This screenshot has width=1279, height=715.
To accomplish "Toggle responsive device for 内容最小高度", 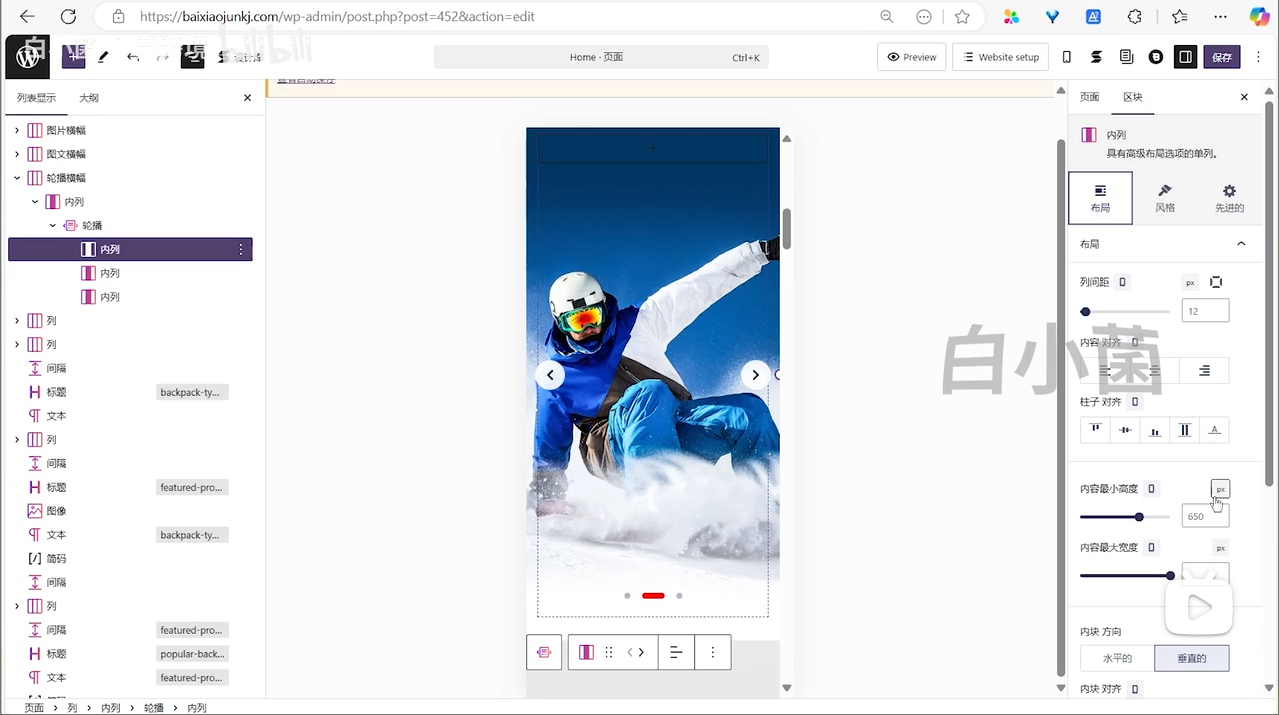I will (x=1152, y=489).
